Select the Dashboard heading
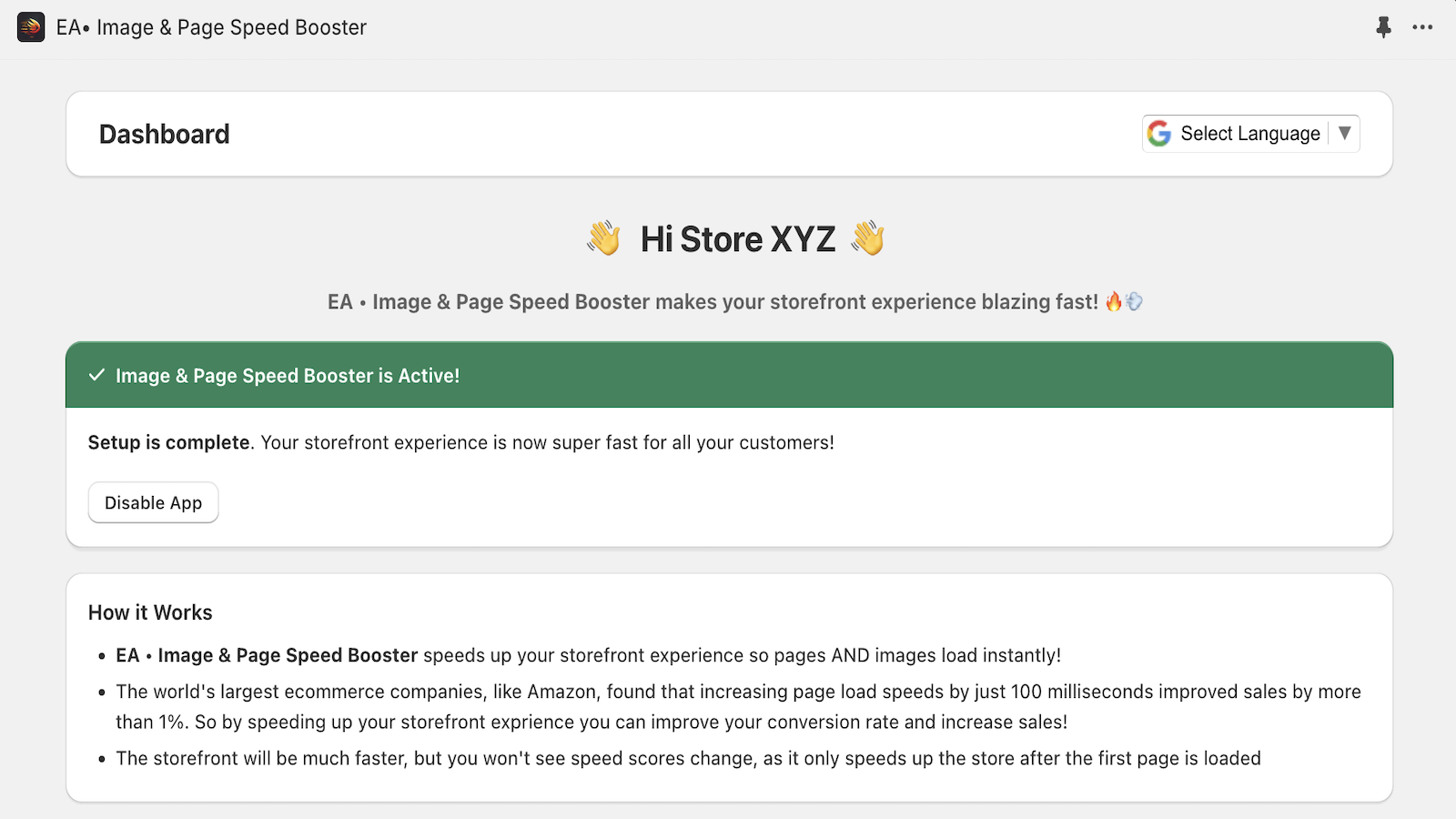The image size is (1456, 819). pyautogui.click(x=165, y=134)
